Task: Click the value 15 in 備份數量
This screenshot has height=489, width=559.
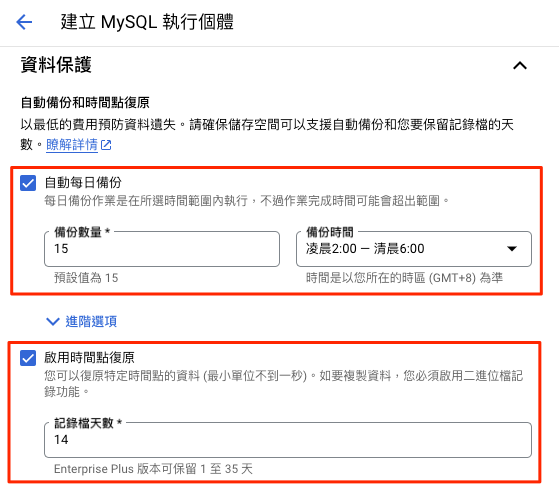Action: 61,248
